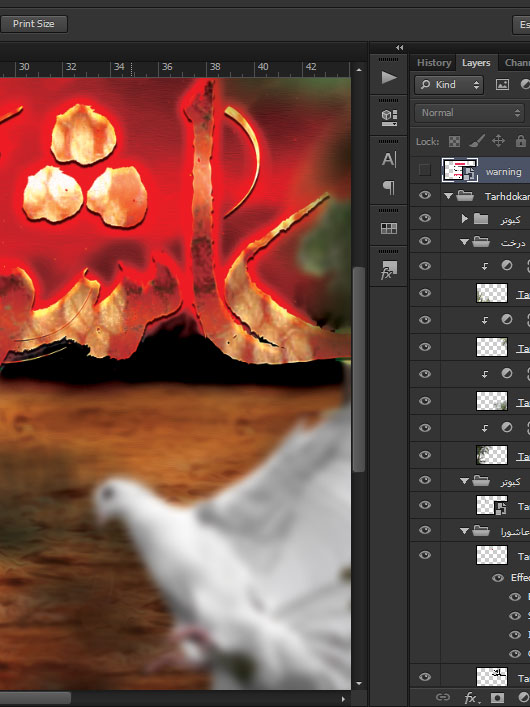Add a layer mask with mask icon
The image size is (530, 707).
[497, 698]
